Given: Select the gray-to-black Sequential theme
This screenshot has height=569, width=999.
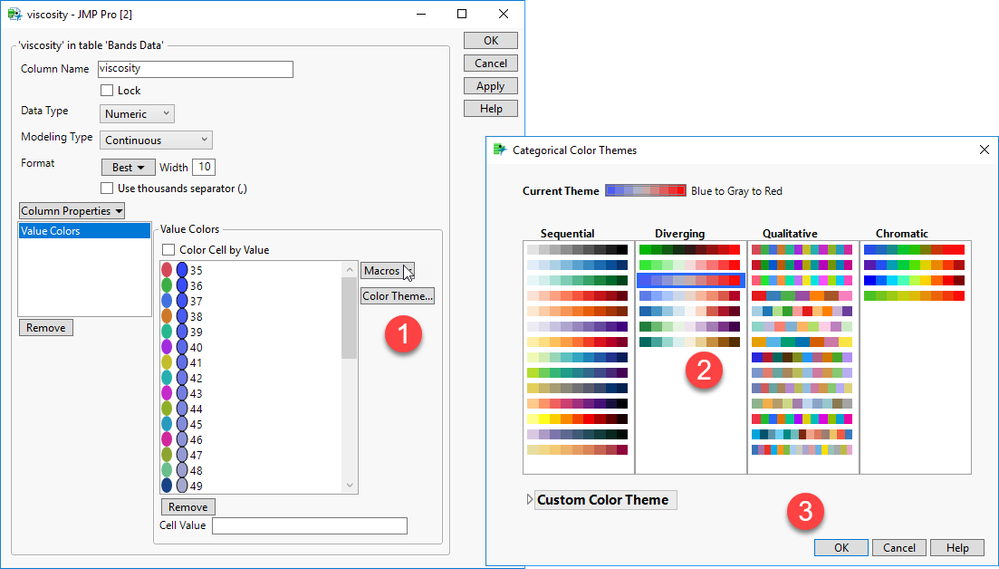Looking at the screenshot, I should 577,250.
